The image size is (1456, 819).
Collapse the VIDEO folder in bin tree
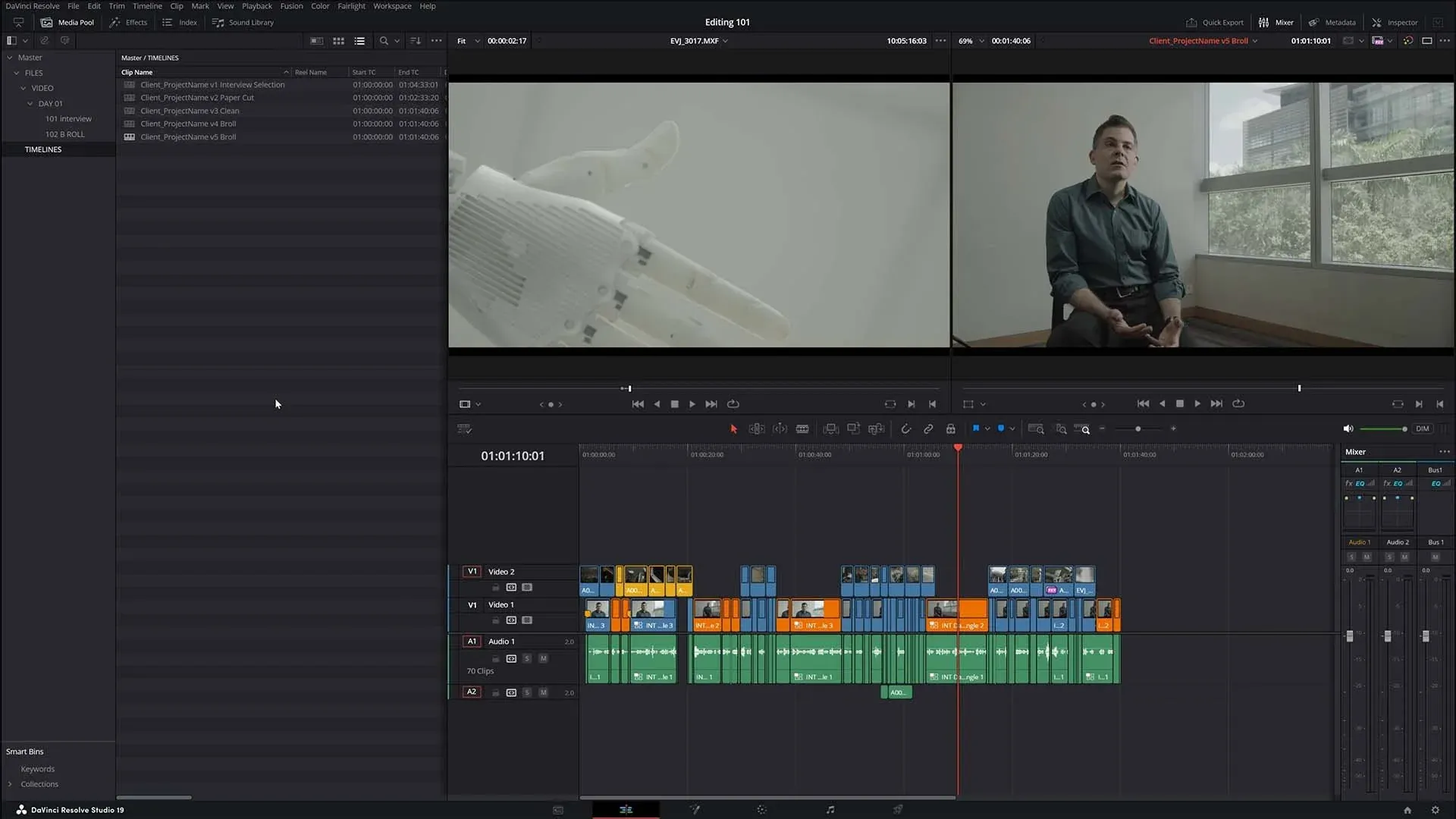pyautogui.click(x=23, y=89)
